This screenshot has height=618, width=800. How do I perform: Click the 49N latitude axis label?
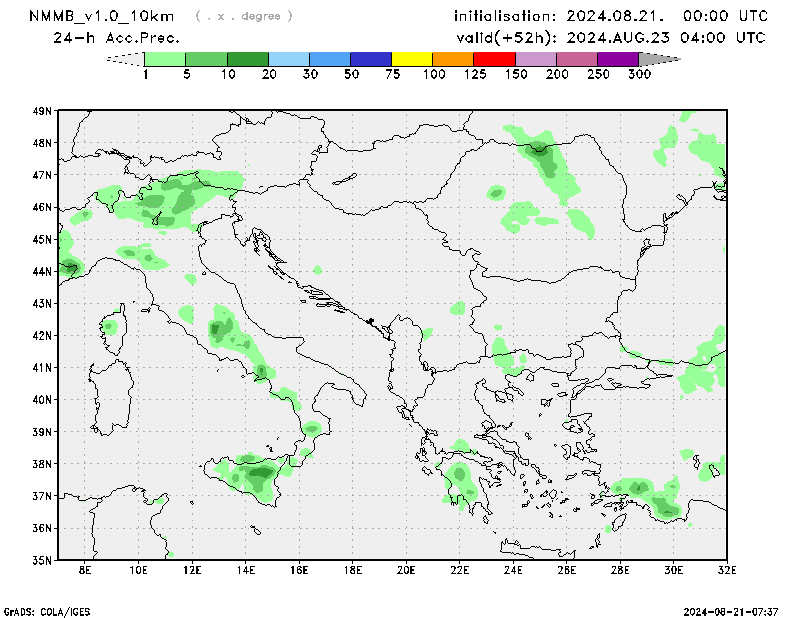click(x=42, y=111)
